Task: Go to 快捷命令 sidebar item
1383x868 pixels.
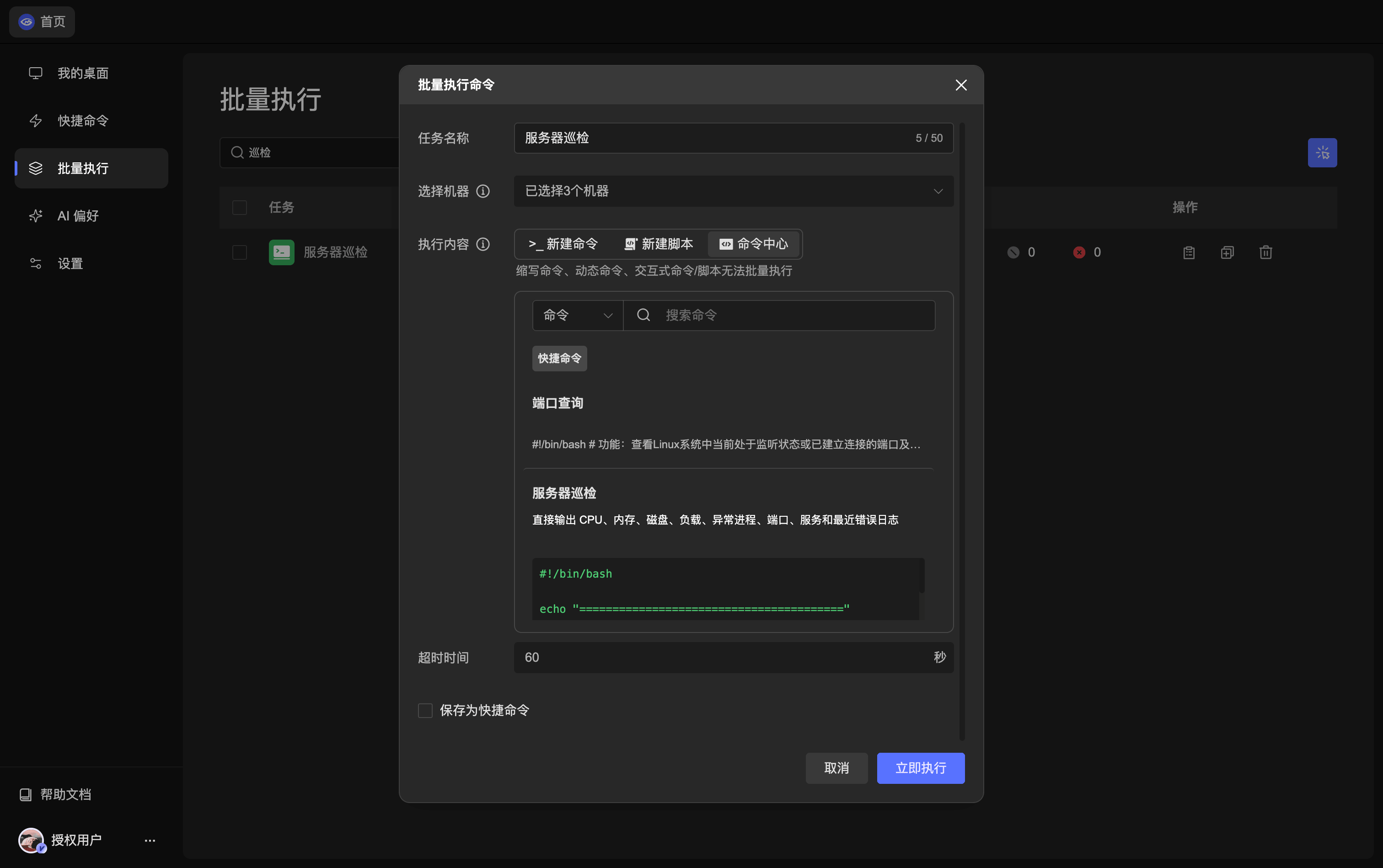Action: coord(91,121)
